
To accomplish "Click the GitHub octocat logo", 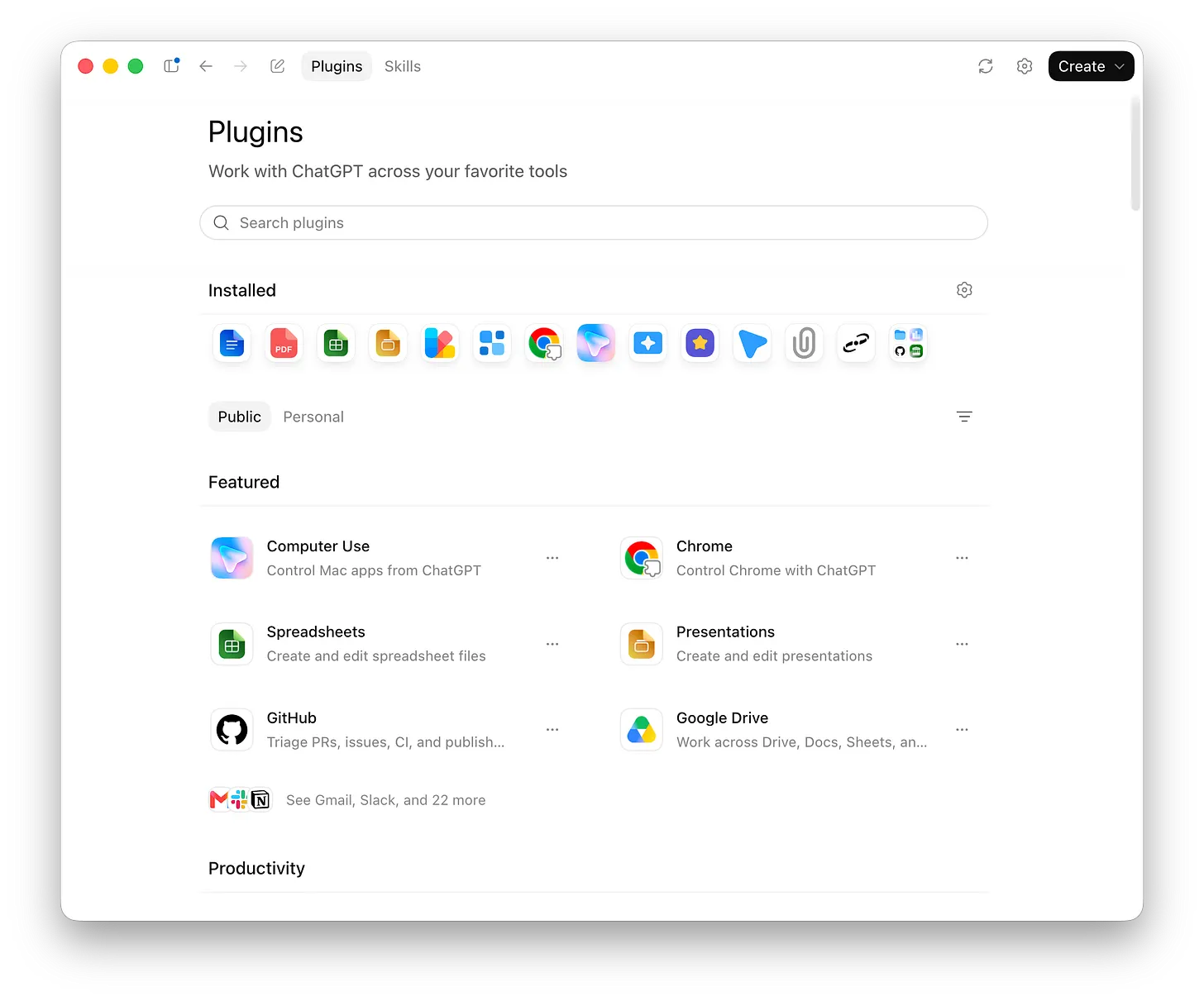I will pos(232,730).
